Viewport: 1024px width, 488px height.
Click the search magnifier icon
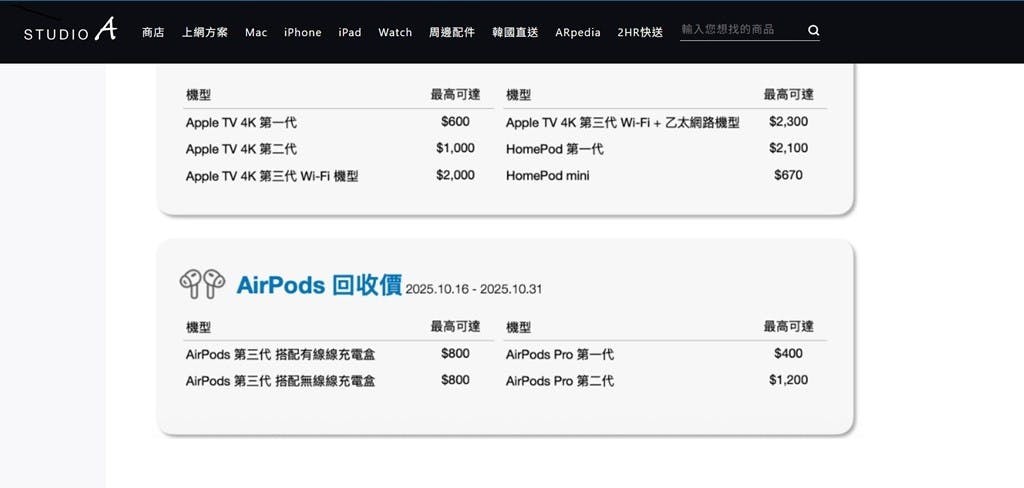(813, 31)
